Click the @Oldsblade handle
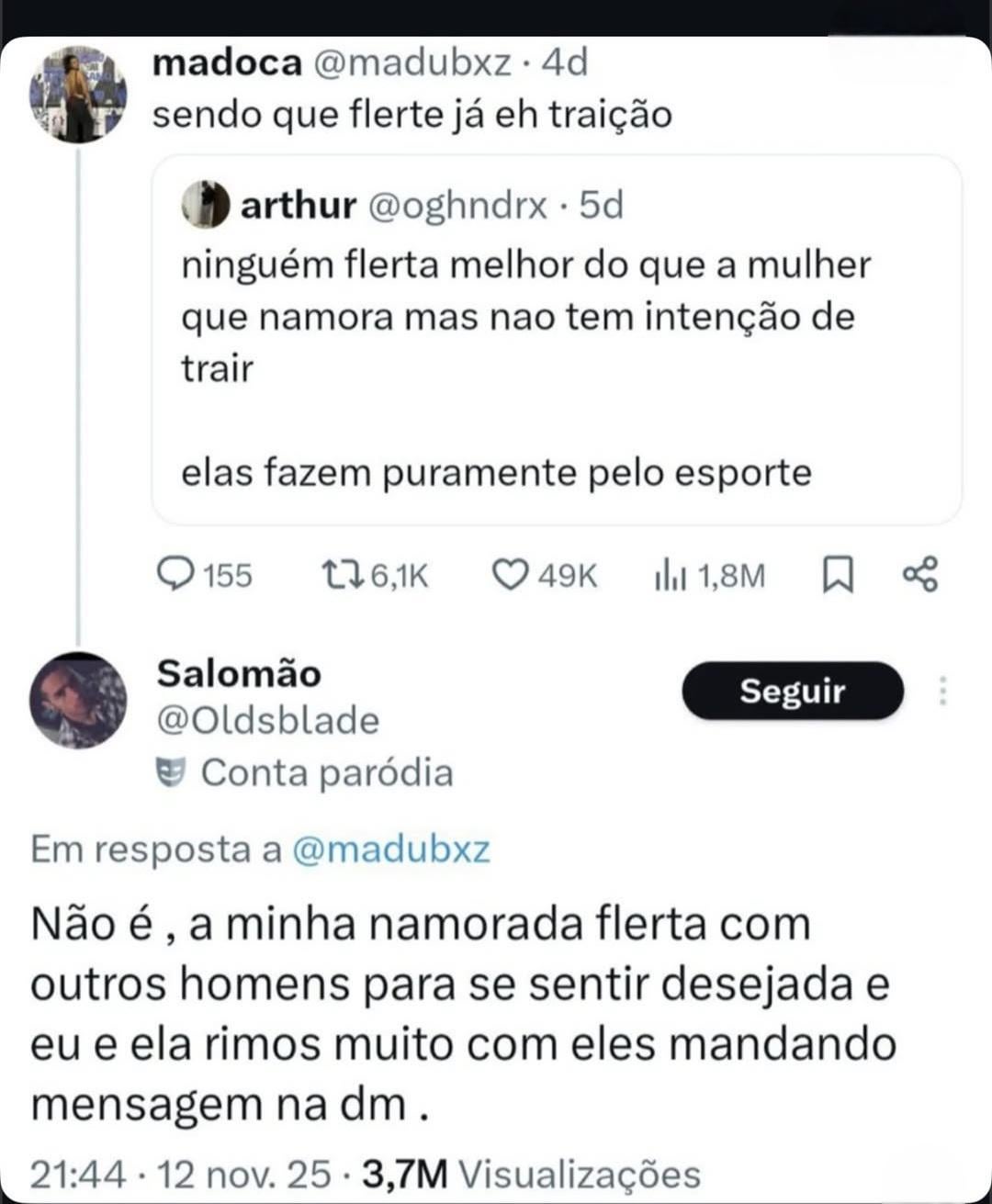Screen dimensions: 992x1204 click(x=268, y=721)
